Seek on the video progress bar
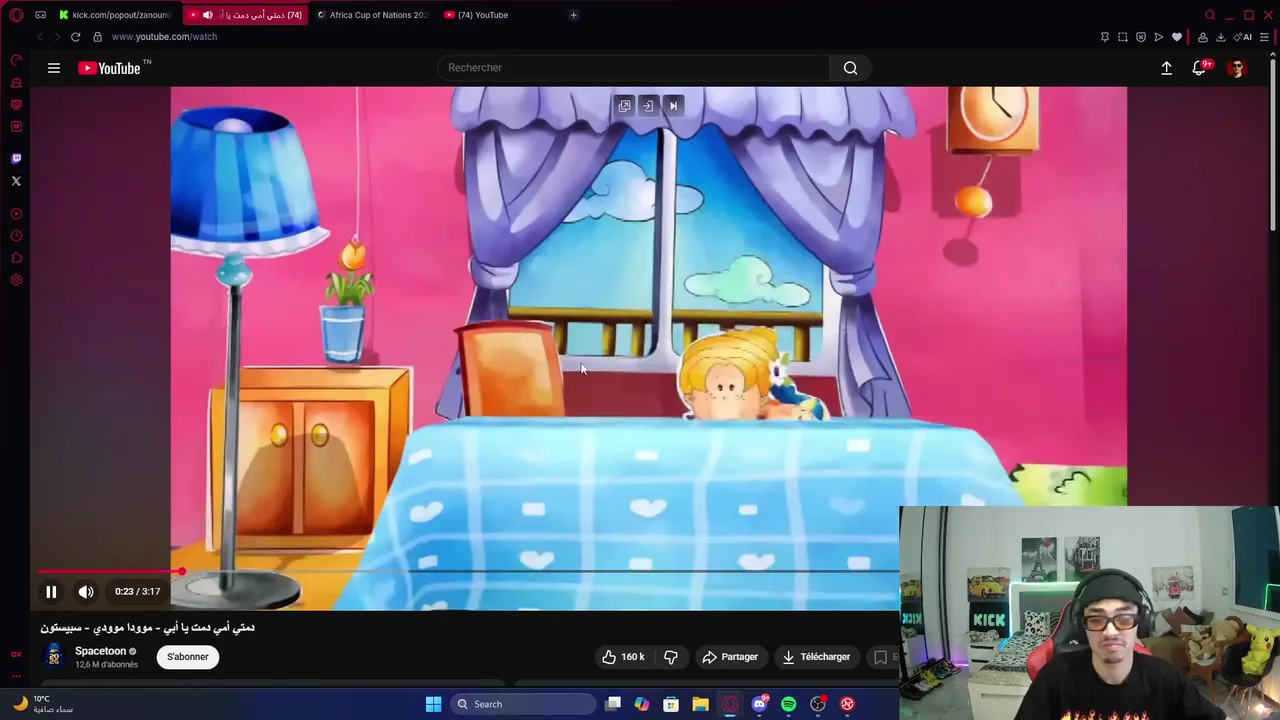 pyautogui.click(x=468, y=572)
